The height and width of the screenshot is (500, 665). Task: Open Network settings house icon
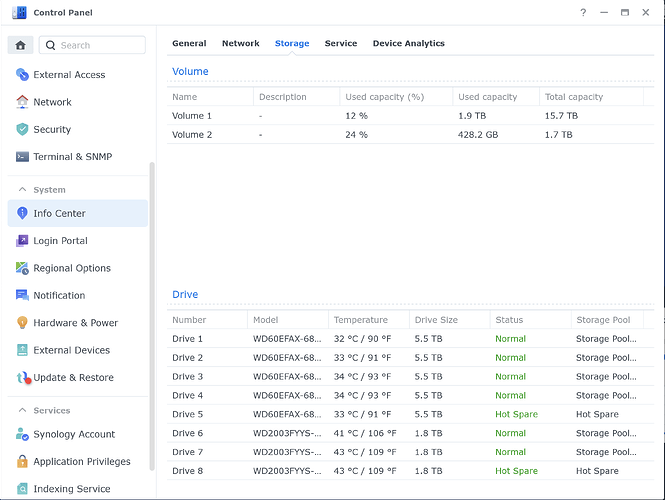coord(22,102)
